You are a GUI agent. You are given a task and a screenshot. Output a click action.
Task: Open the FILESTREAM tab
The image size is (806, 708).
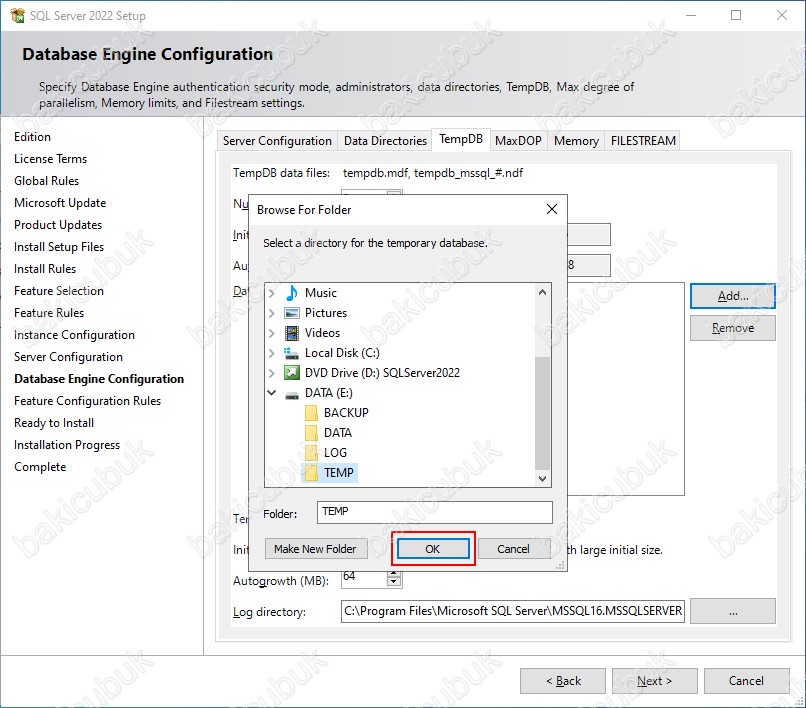[x=643, y=141]
